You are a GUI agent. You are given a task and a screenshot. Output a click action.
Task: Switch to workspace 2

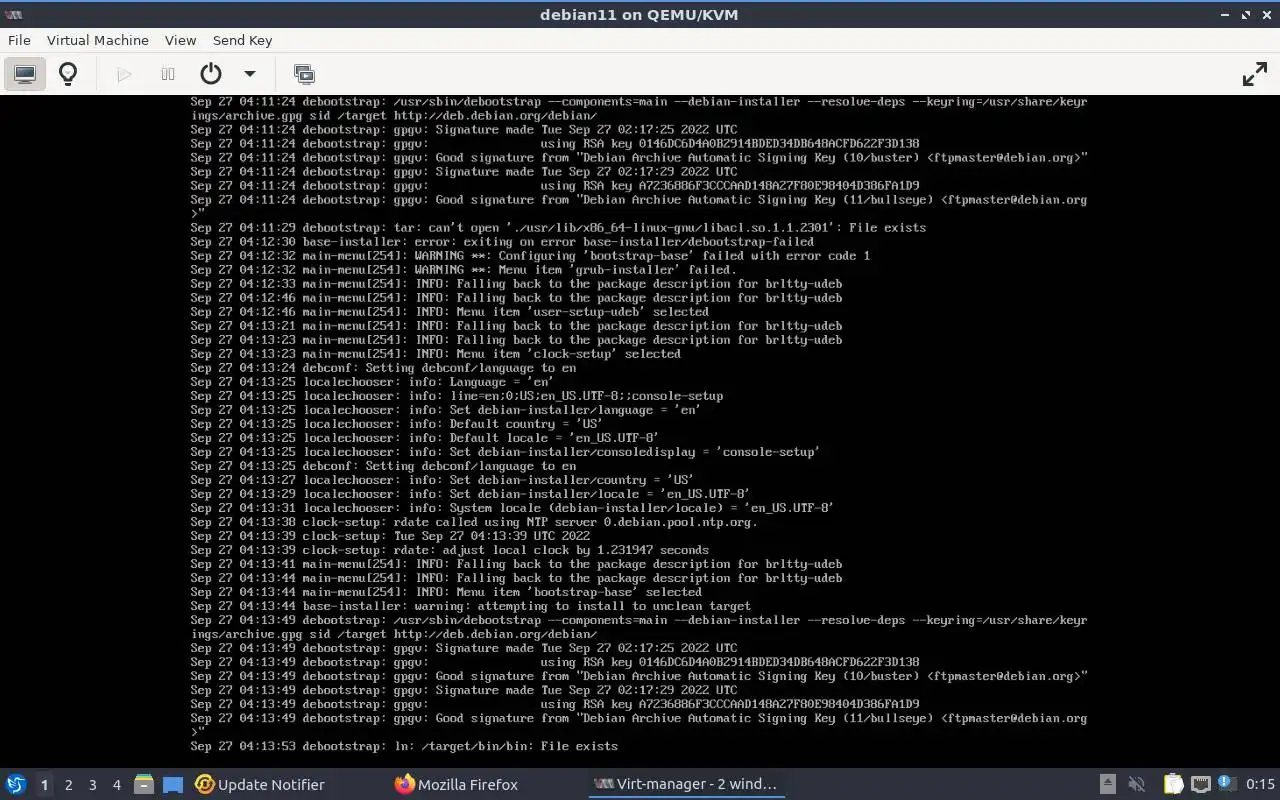pos(68,785)
